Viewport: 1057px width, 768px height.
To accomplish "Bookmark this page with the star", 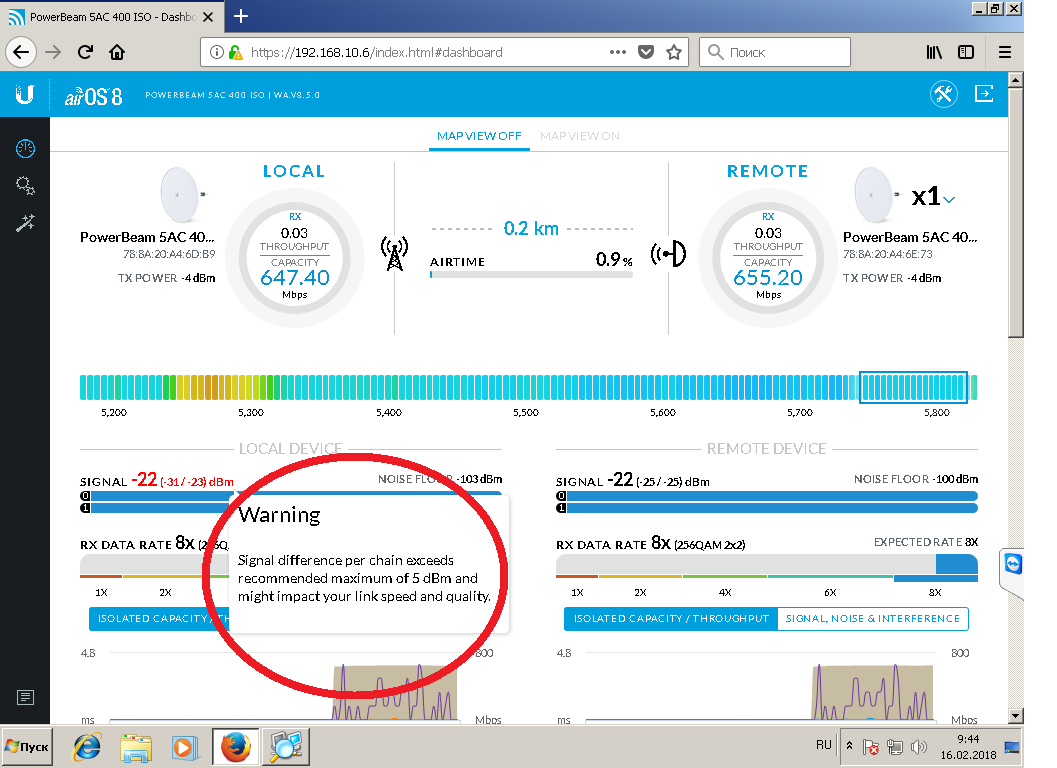I will [674, 52].
